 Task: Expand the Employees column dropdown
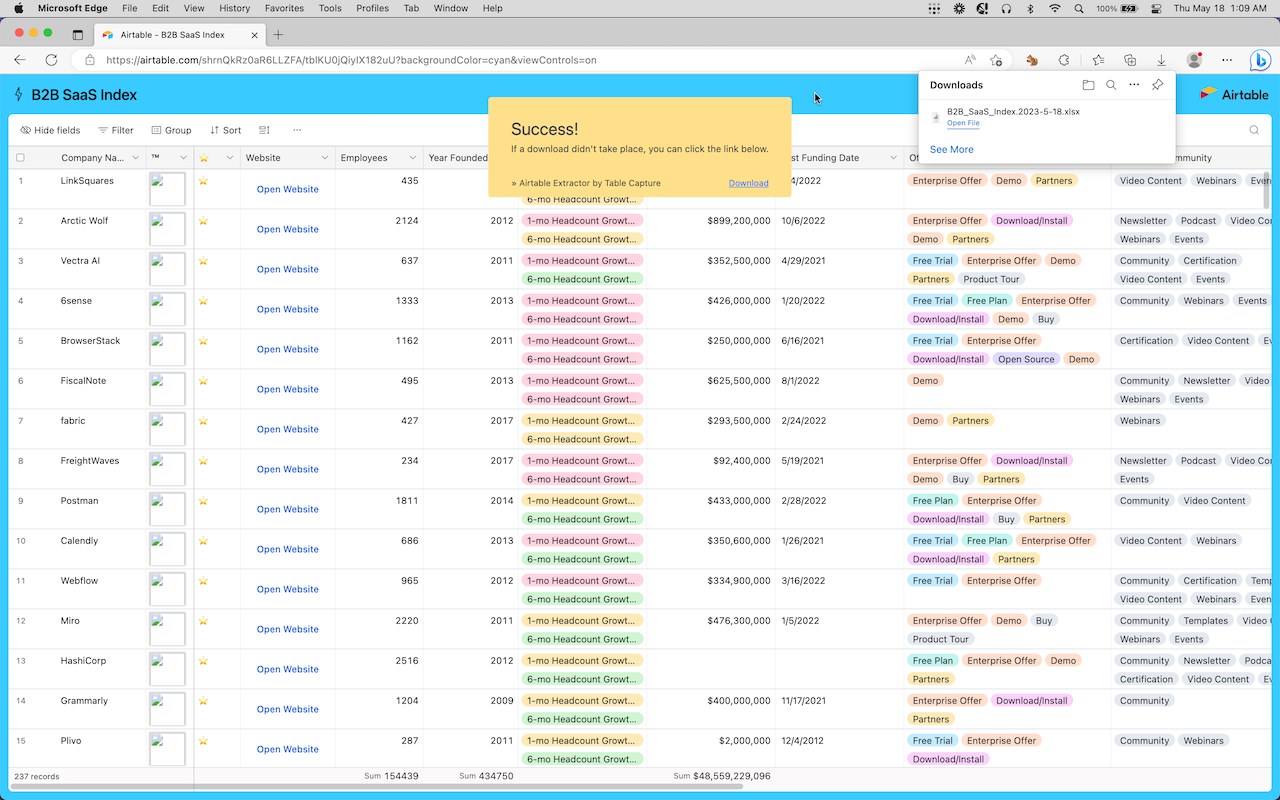[413, 158]
